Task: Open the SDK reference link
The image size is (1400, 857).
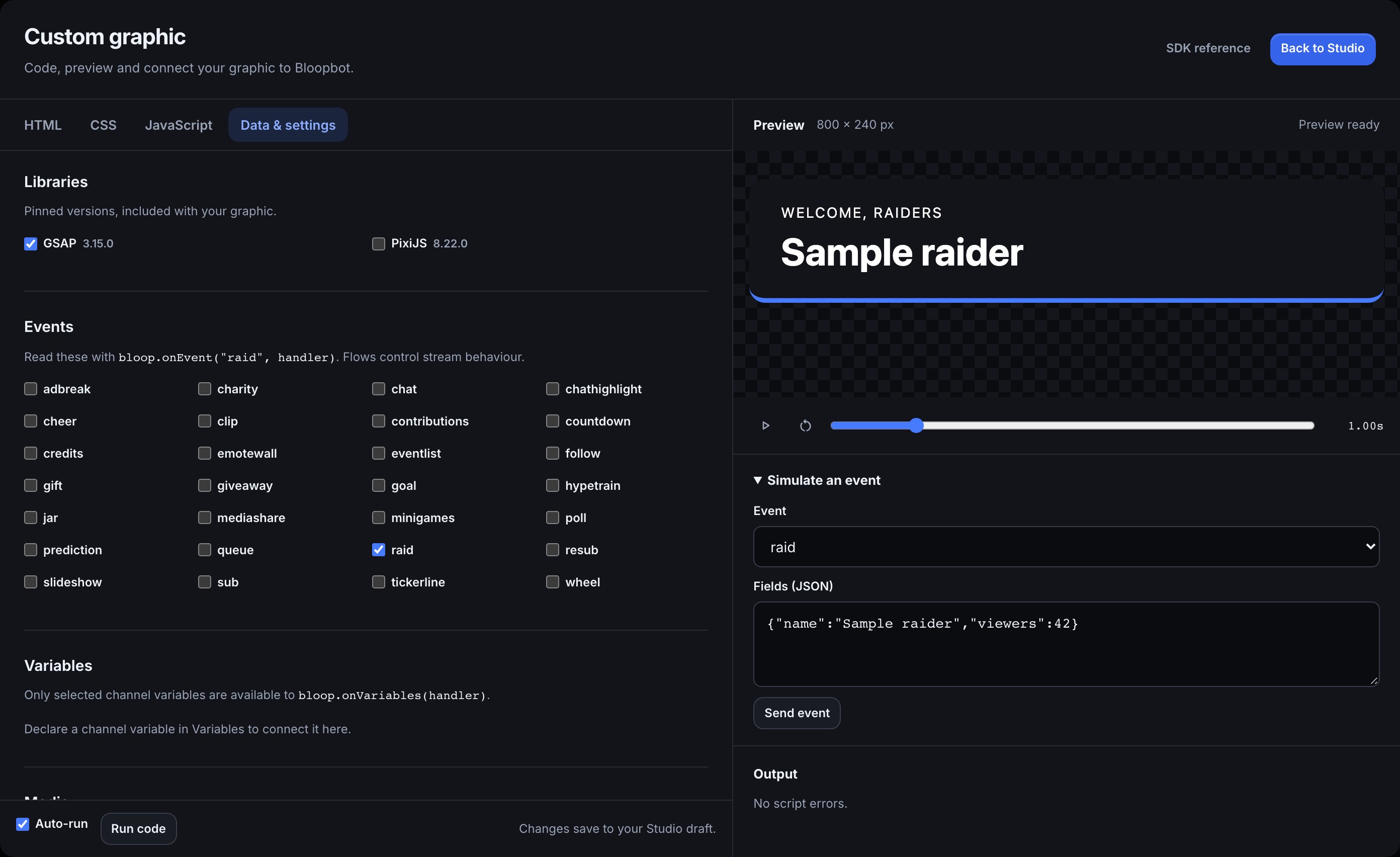Action: point(1208,48)
